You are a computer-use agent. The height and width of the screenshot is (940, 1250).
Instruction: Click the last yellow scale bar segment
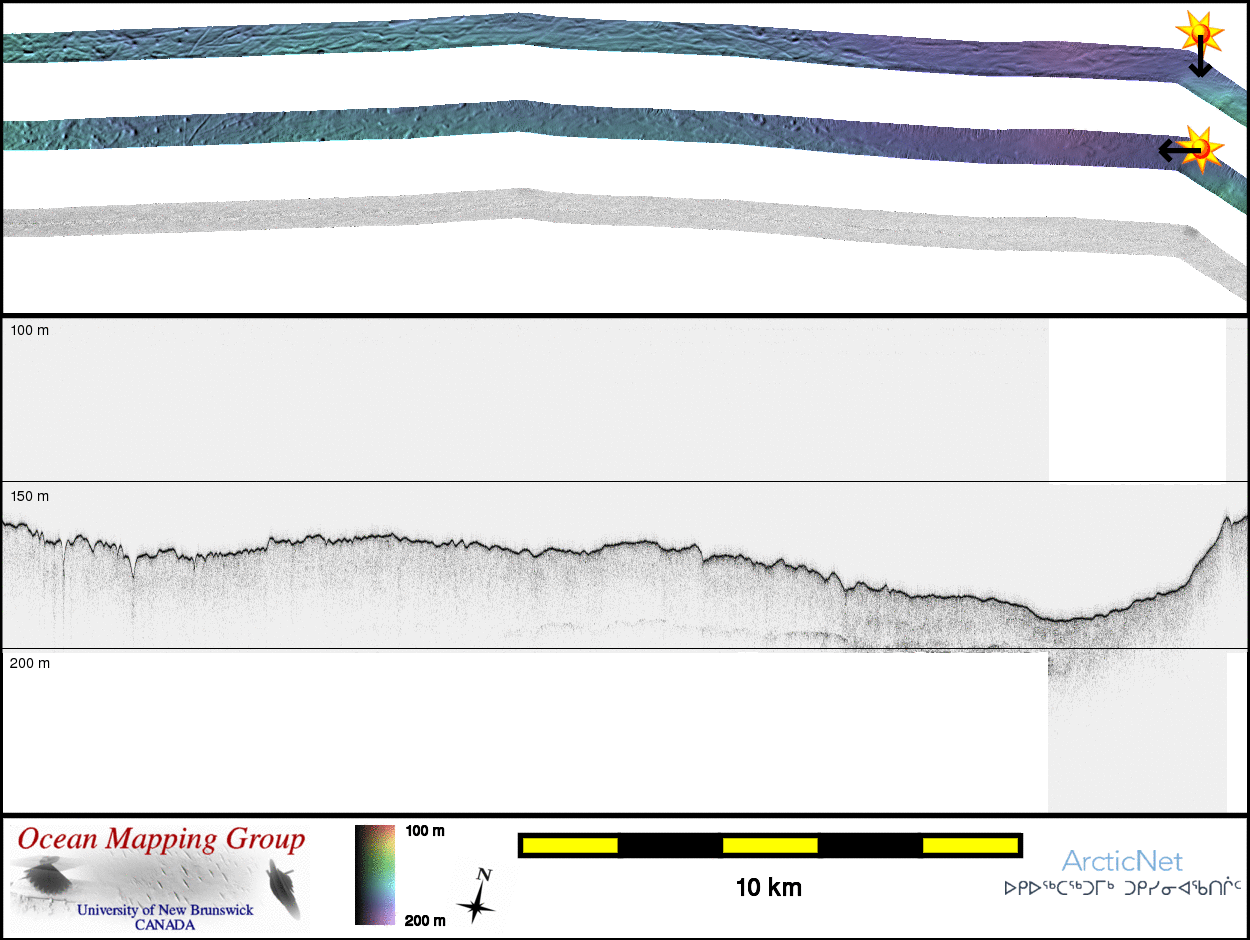coord(969,846)
